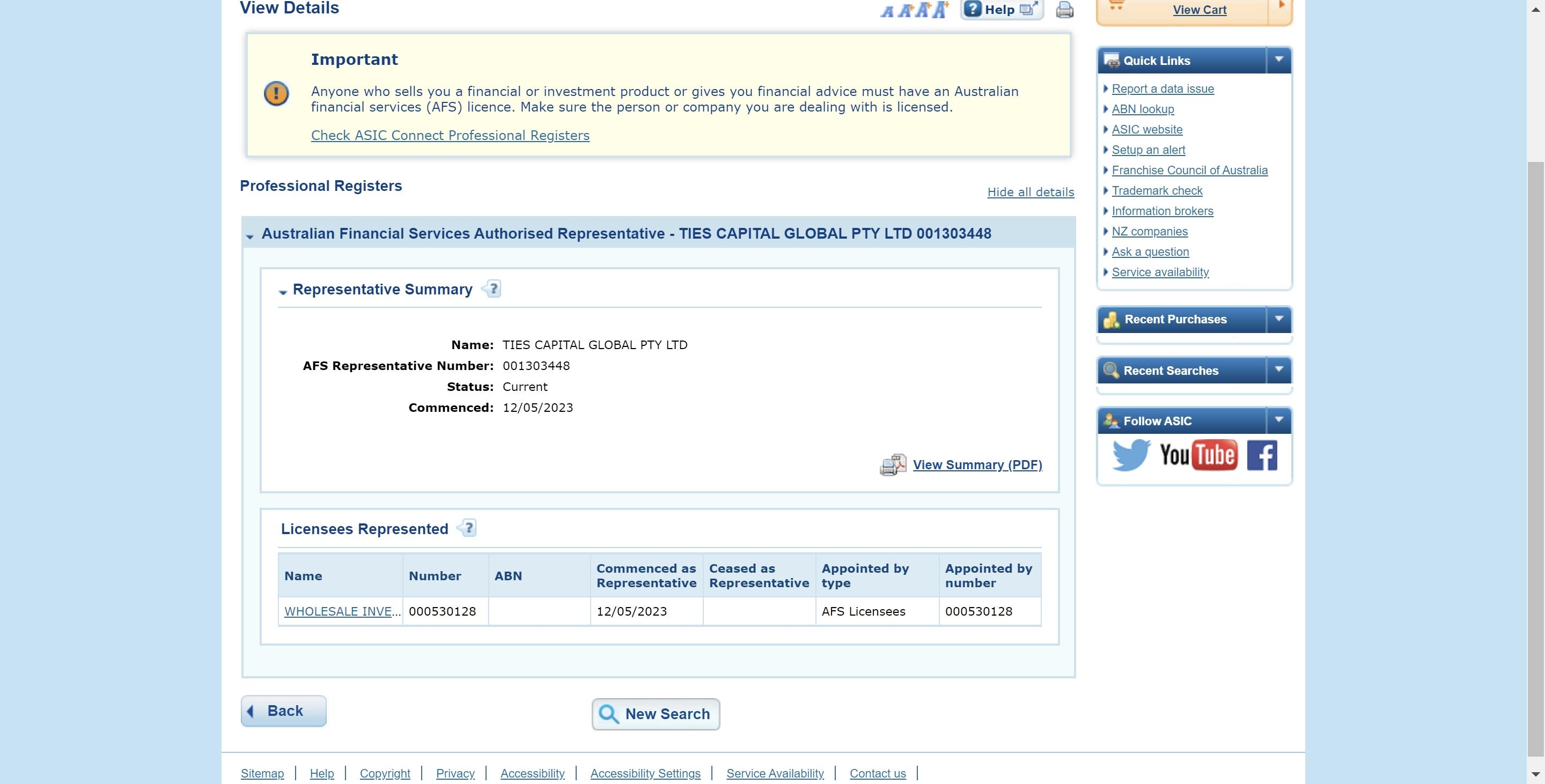The width and height of the screenshot is (1545, 784).
Task: Collapse the Representative Summary section
Action: (x=282, y=290)
